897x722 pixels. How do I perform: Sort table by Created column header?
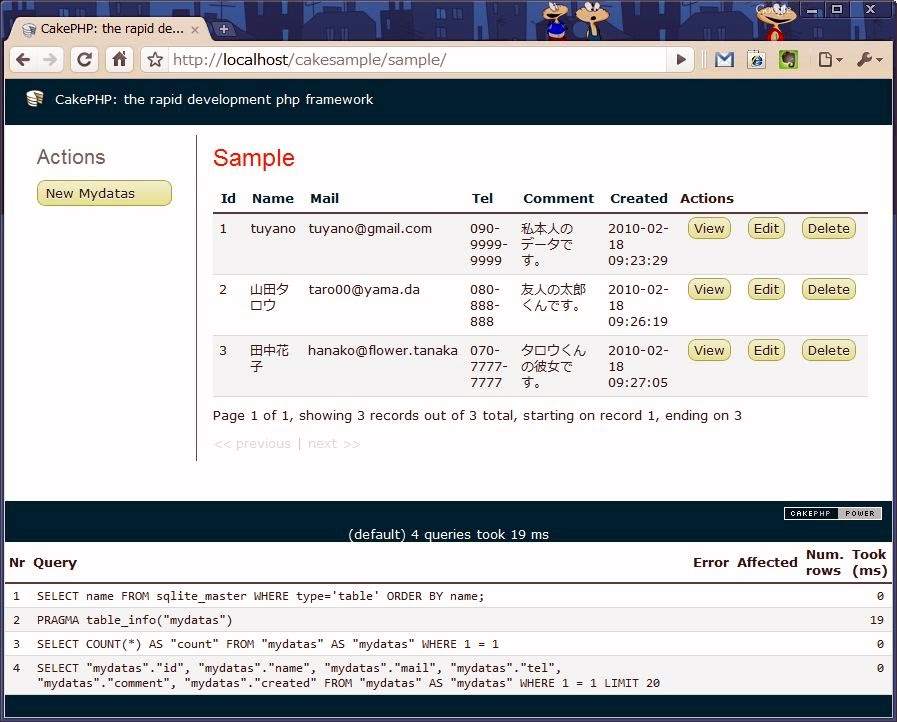tap(638, 198)
